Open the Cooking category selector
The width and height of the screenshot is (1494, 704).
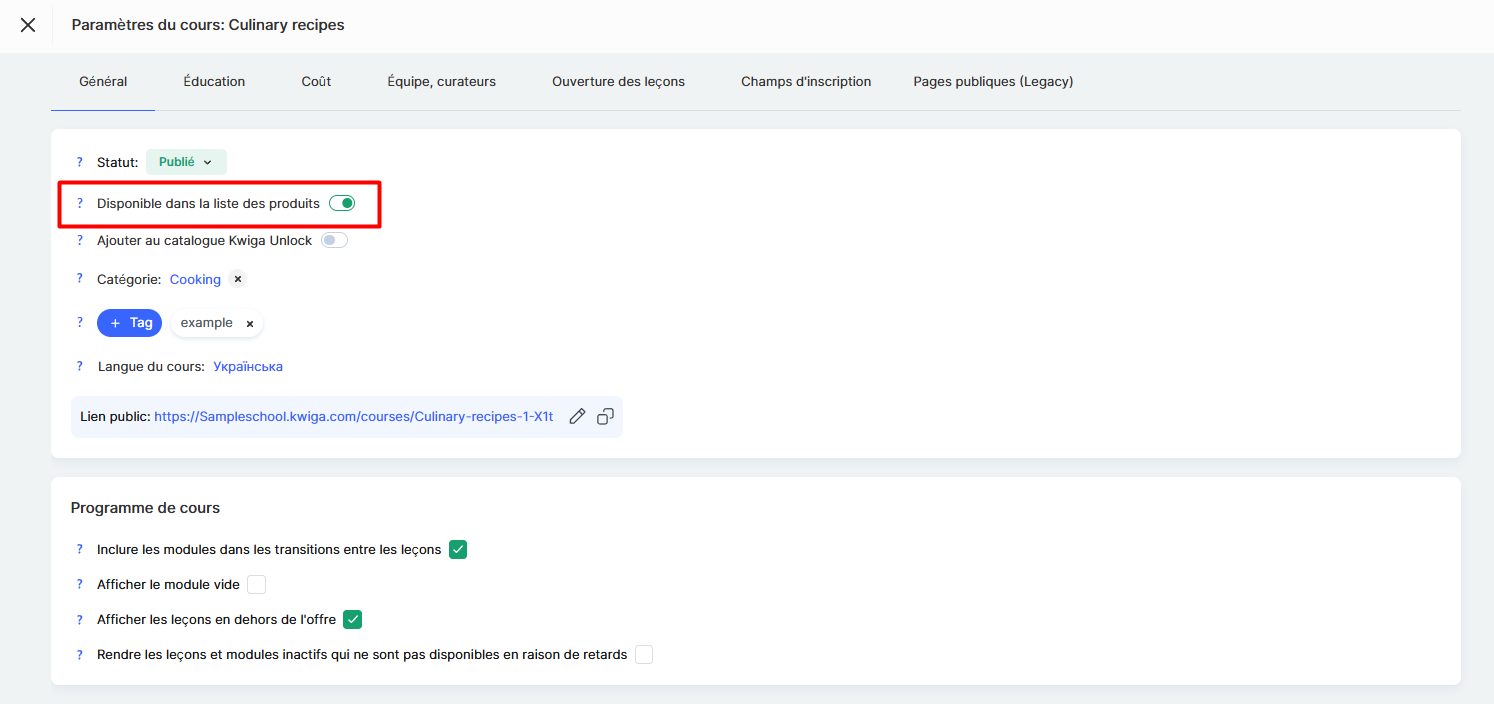pyautogui.click(x=195, y=280)
